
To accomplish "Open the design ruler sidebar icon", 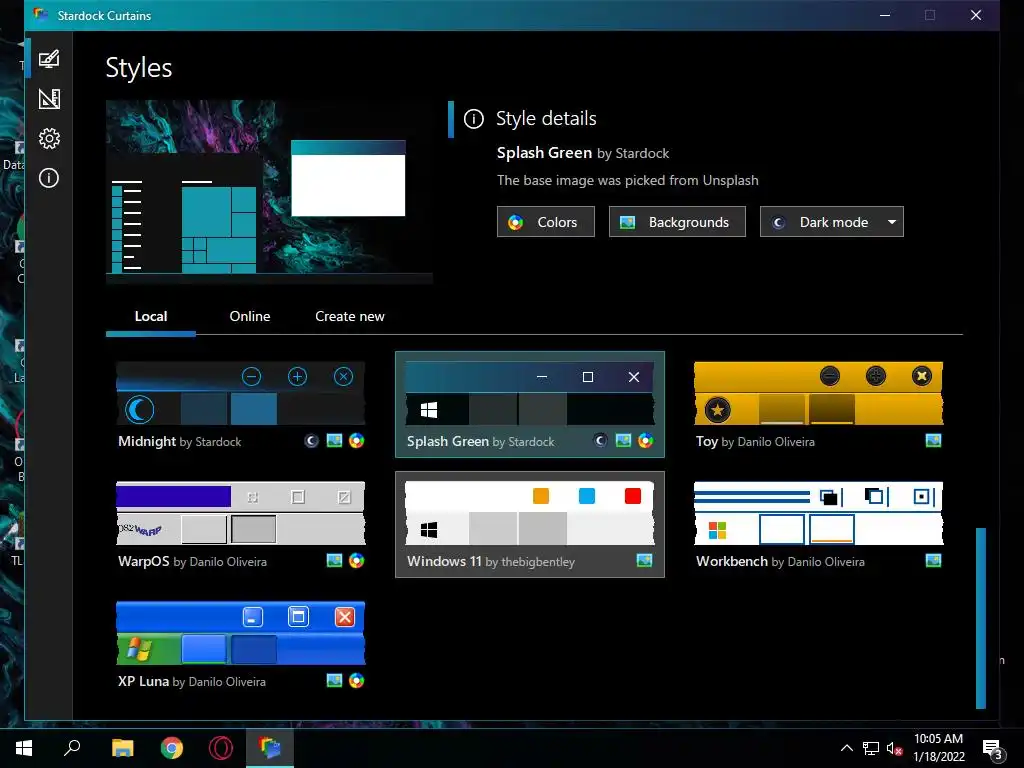I will (x=49, y=99).
